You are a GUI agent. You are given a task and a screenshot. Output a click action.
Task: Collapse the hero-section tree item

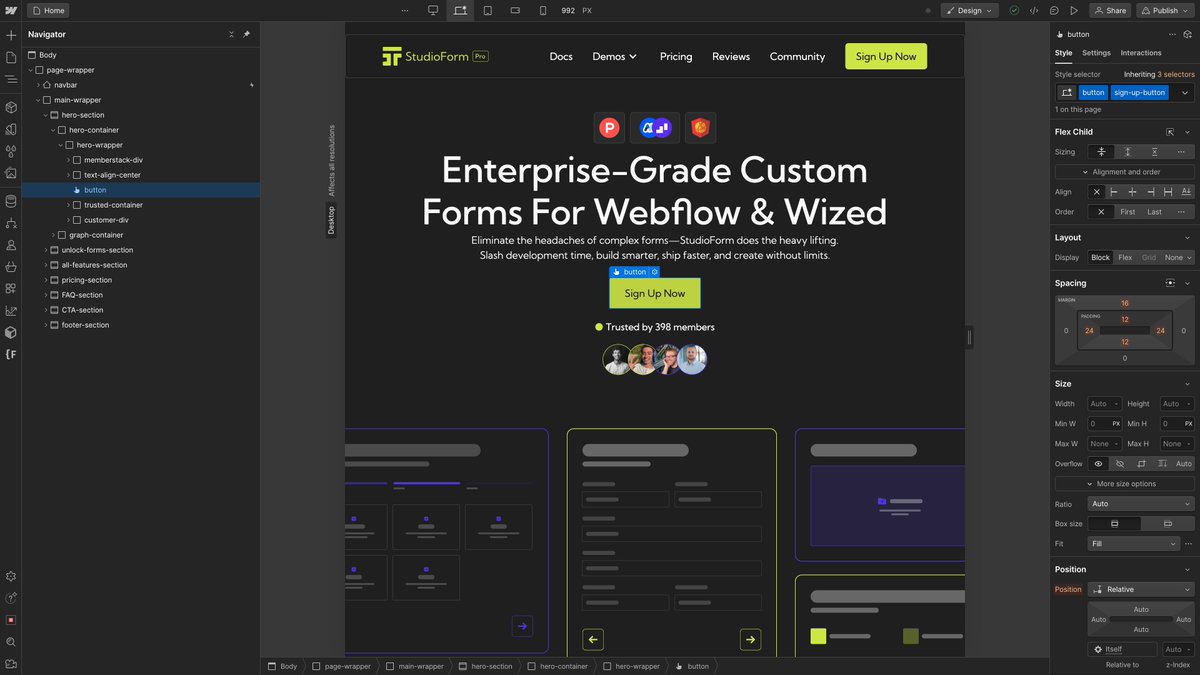pyautogui.click(x=45, y=115)
